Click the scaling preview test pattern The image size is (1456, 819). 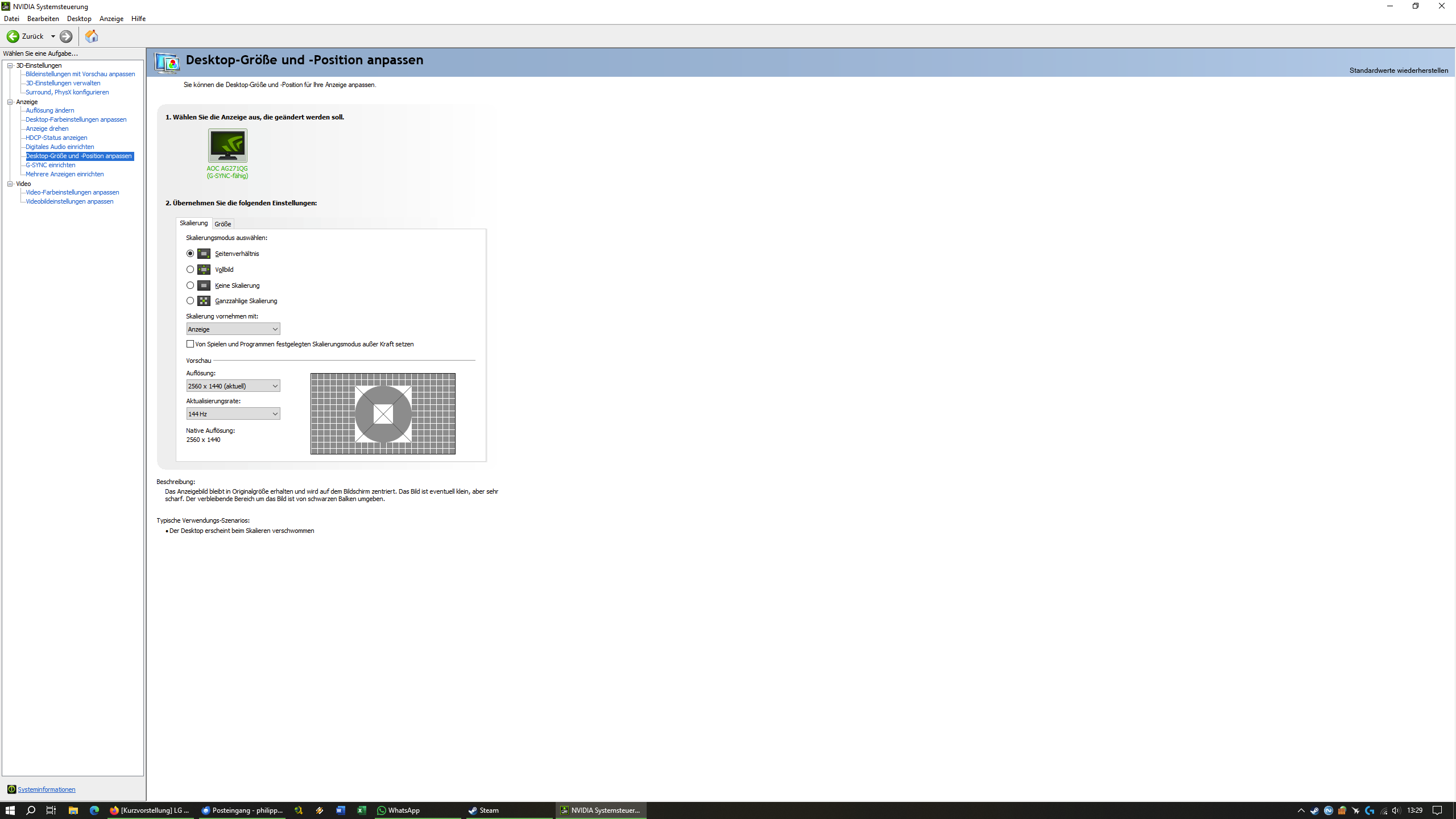(383, 413)
